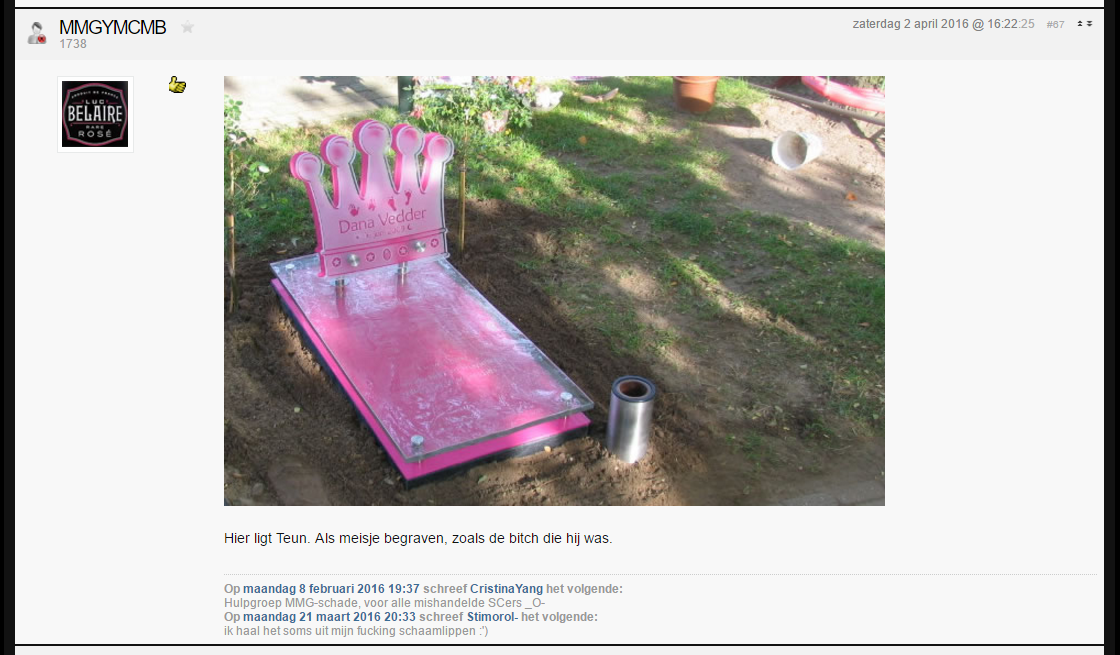Open quoted post from maandag 8 februari 2016
Viewport: 1120px width, 655px height.
point(331,589)
